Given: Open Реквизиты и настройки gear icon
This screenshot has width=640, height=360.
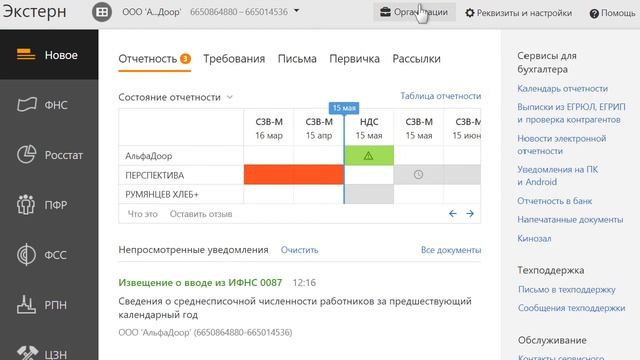Looking at the screenshot, I should [x=470, y=13].
